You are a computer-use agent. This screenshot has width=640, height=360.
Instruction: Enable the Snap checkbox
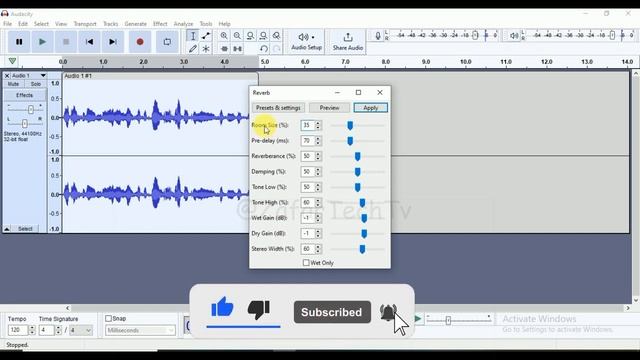coord(108,318)
